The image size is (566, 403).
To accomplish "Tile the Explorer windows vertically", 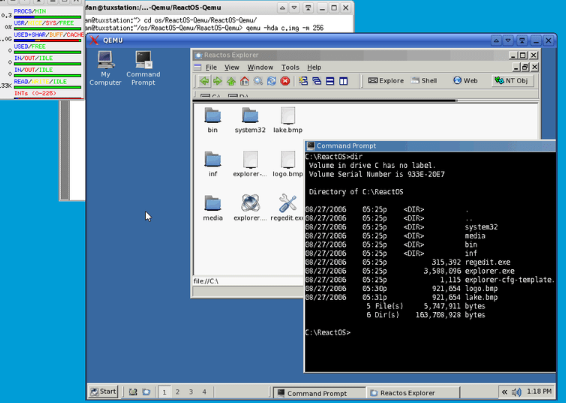I will [x=344, y=81].
